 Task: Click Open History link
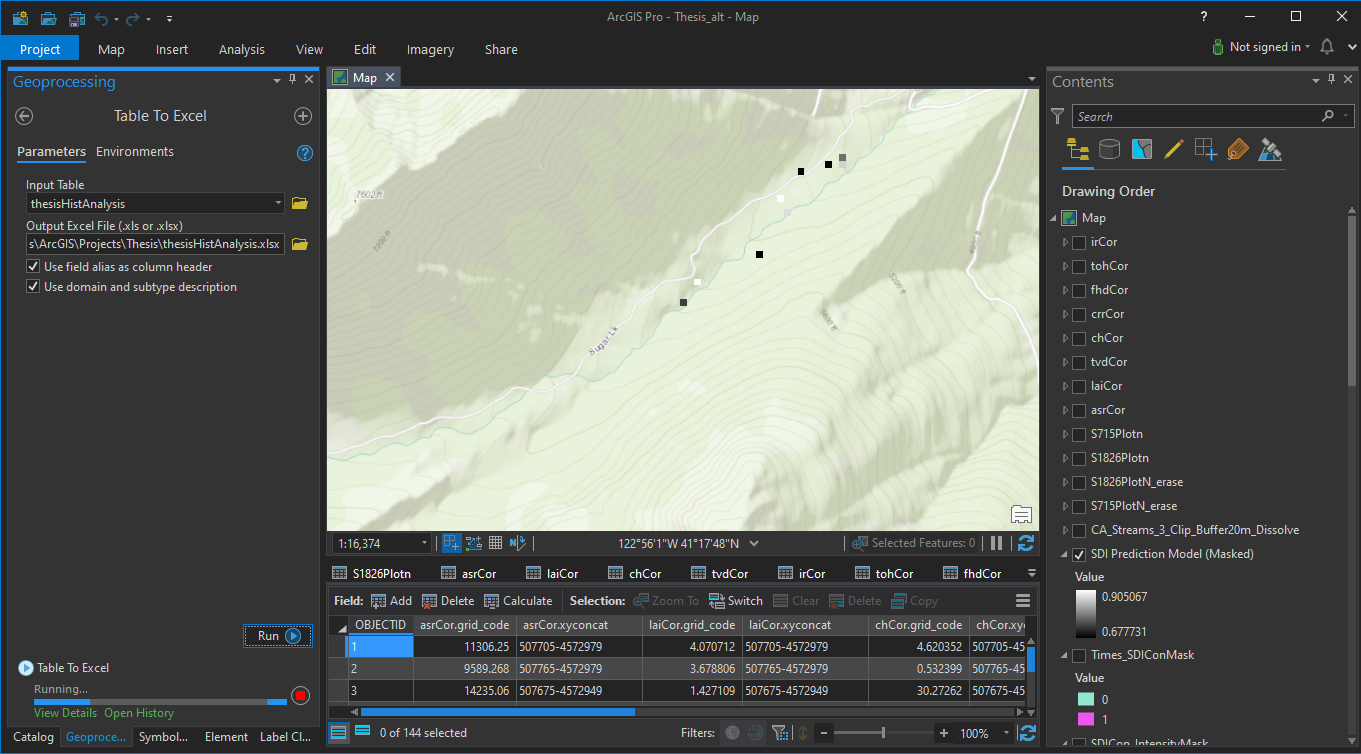click(x=139, y=713)
